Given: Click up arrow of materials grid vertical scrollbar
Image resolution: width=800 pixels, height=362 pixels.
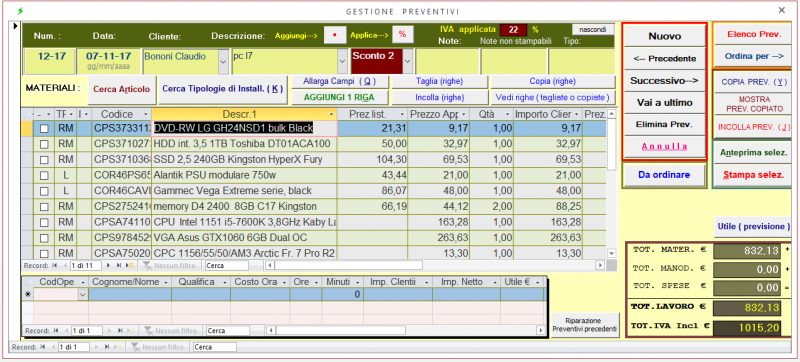Looking at the screenshot, I should [x=612, y=114].
